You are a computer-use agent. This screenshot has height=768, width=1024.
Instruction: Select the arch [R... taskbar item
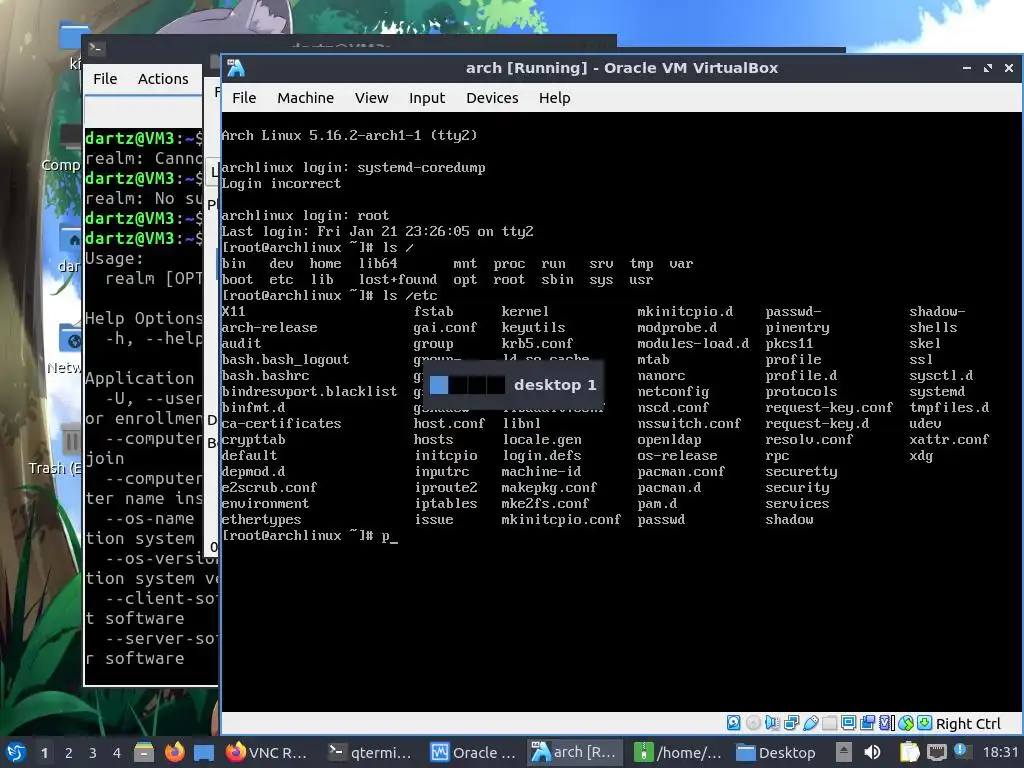(574, 752)
